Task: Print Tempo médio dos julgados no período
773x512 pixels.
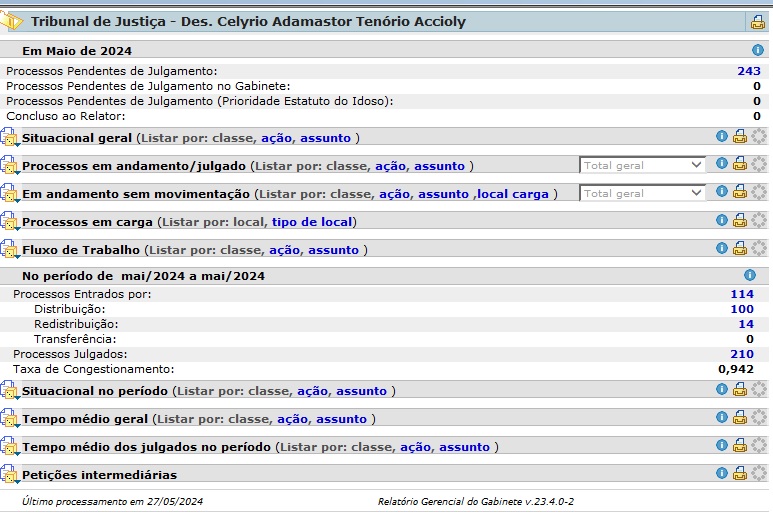Action: pos(740,446)
